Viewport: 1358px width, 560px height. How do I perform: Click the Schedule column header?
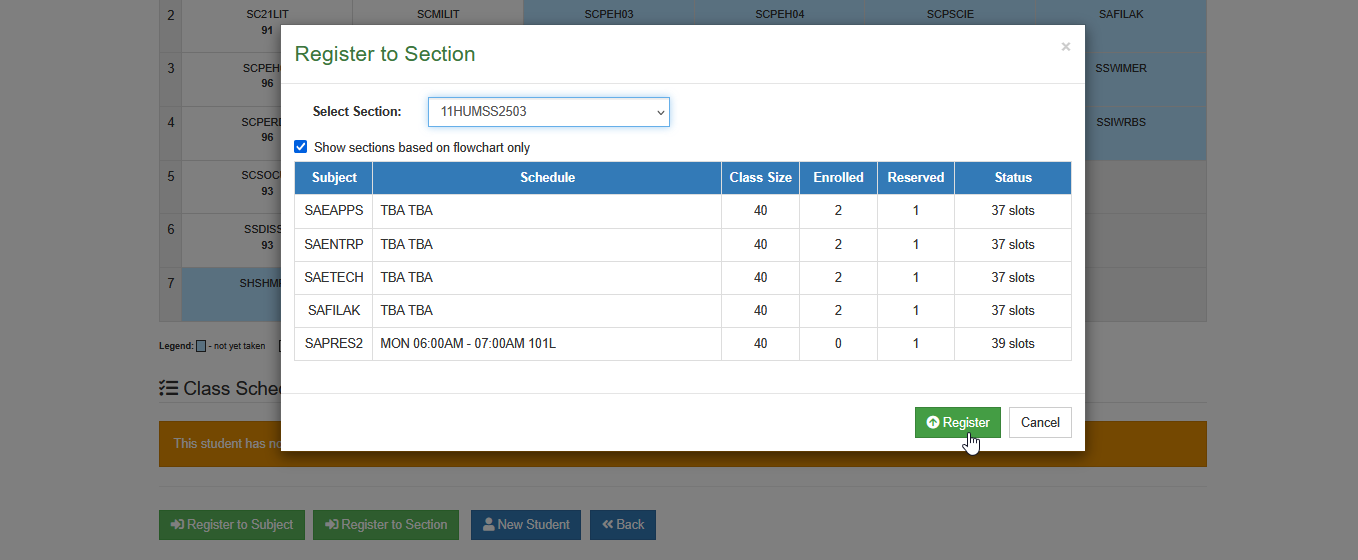click(x=547, y=178)
